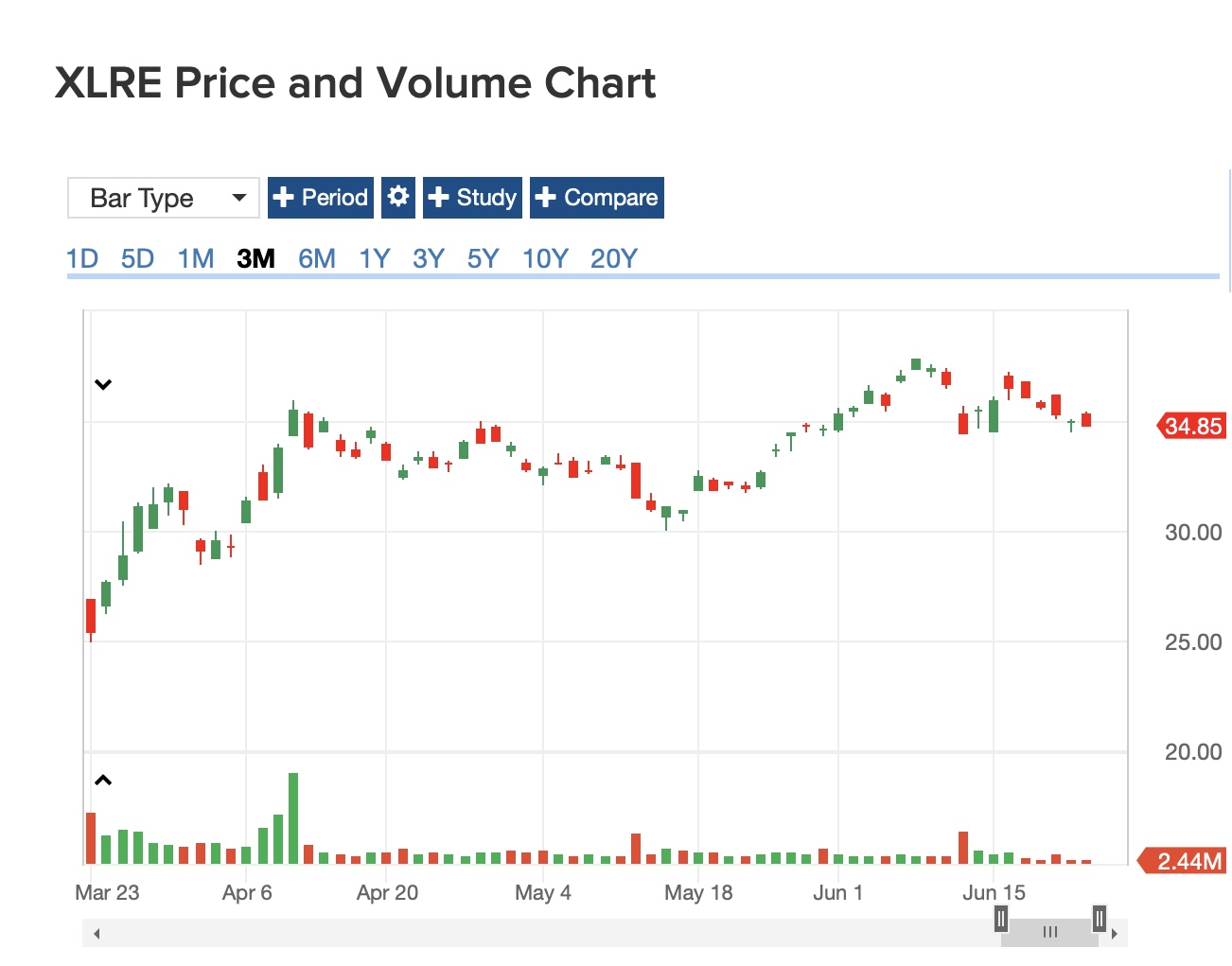Click the price panel collapse chevron
The image size is (1232, 966).
point(103,384)
